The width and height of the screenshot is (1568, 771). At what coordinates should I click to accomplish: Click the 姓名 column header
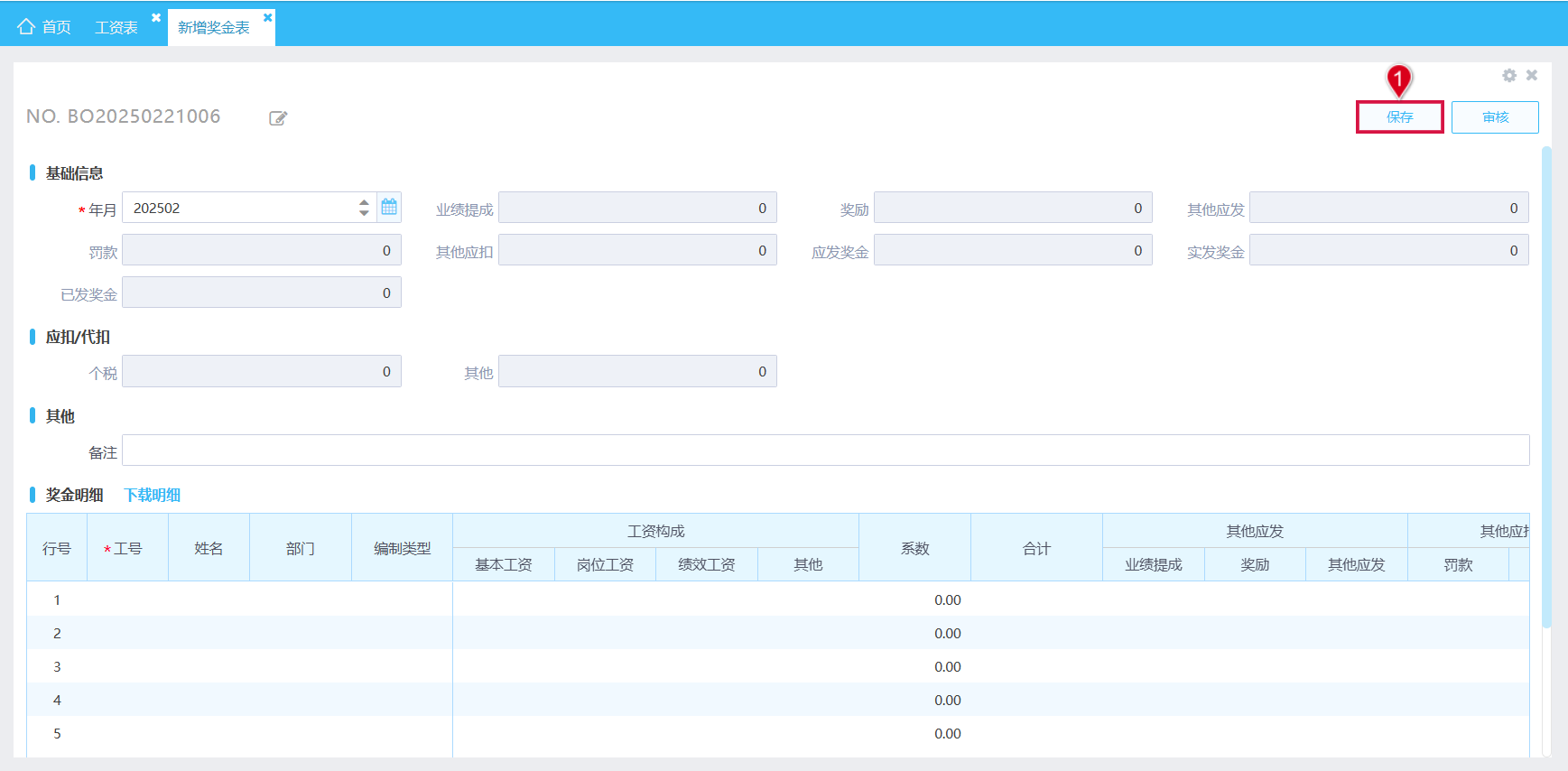tap(209, 548)
